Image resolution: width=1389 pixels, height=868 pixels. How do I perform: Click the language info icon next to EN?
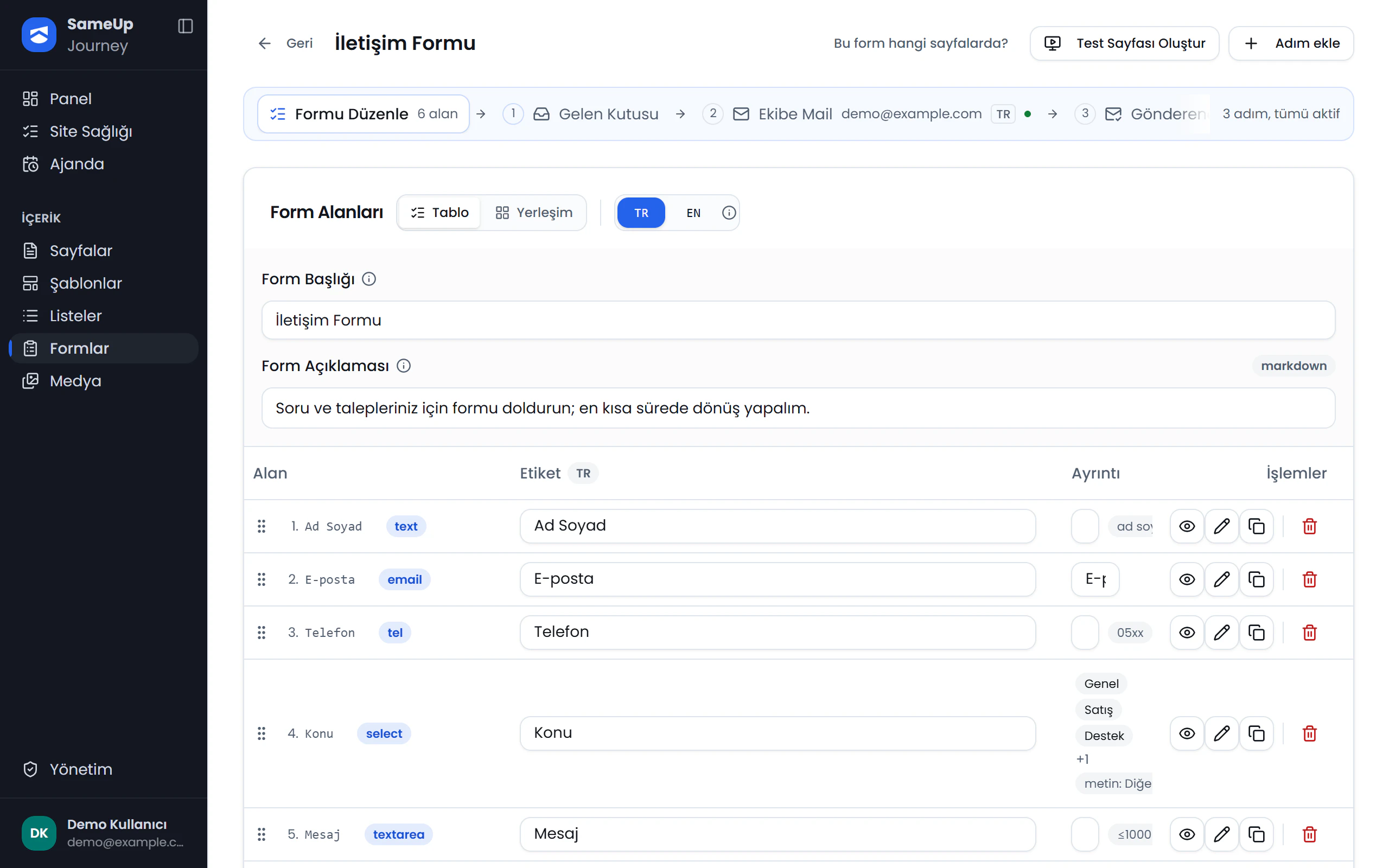point(728,213)
